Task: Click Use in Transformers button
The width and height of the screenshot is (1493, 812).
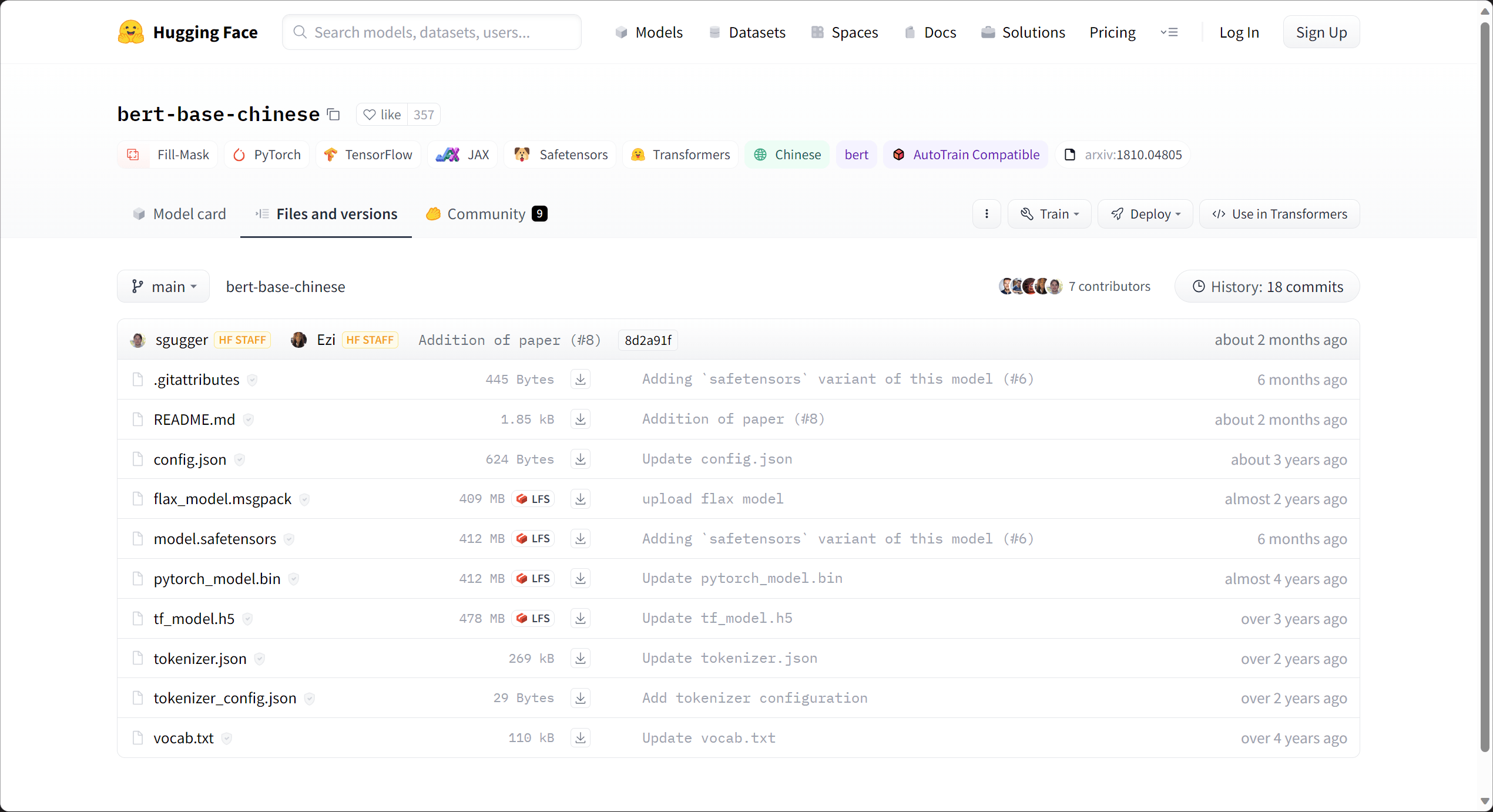Action: 1280,214
